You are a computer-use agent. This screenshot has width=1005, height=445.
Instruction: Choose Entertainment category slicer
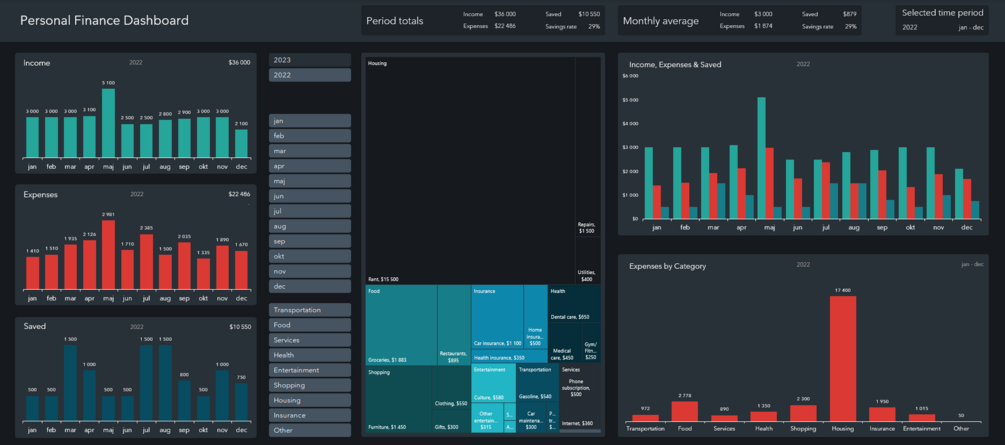pos(310,370)
